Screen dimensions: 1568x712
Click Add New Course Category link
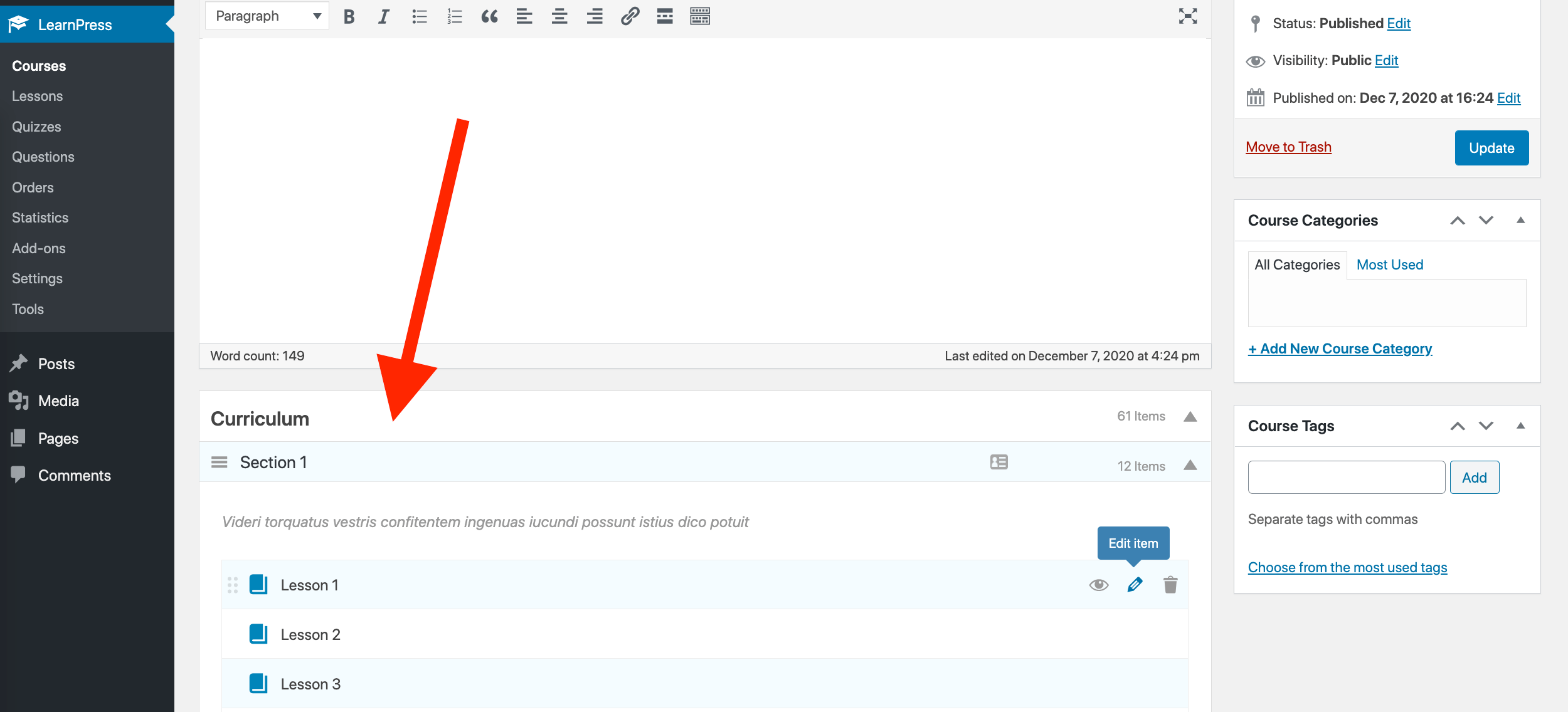pyautogui.click(x=1340, y=348)
